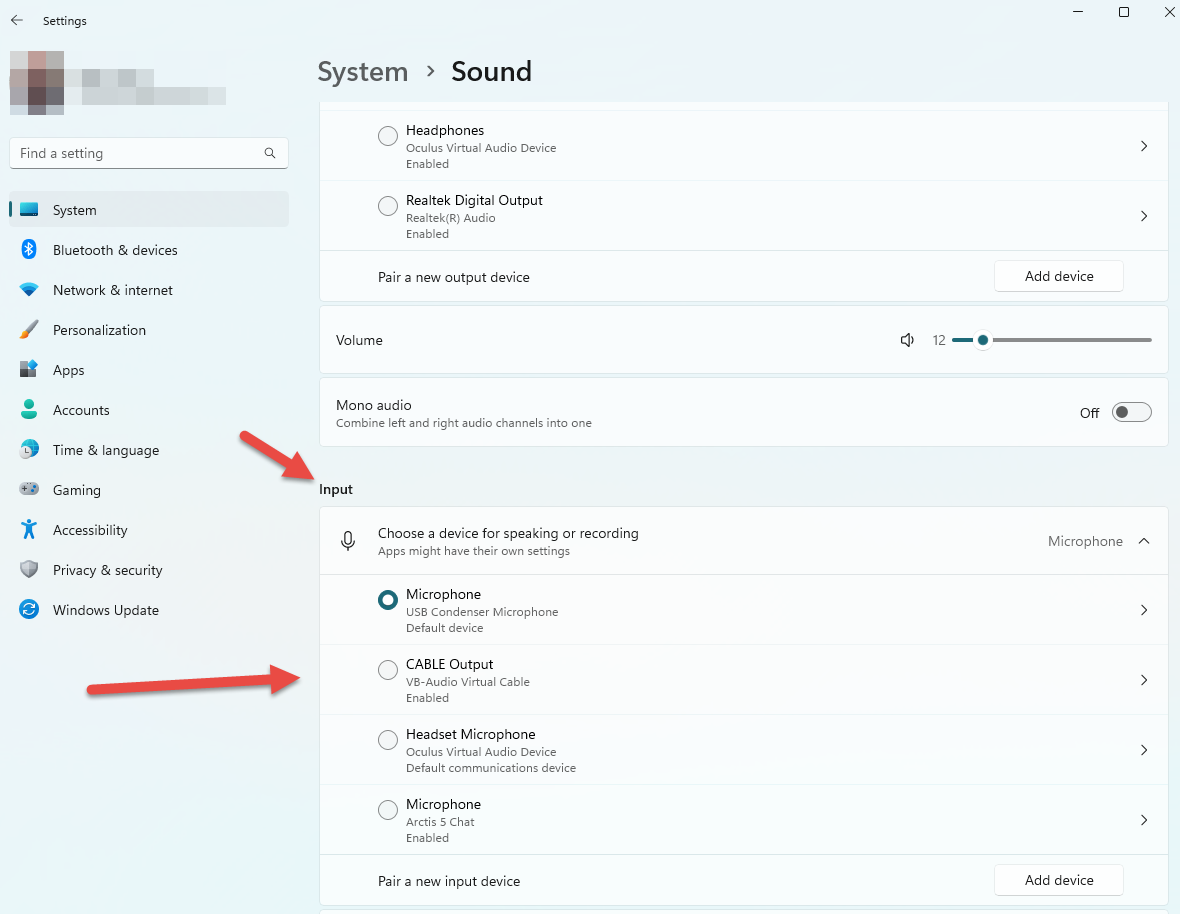The width and height of the screenshot is (1180, 914).
Task: Click the volume speaker icon
Action: point(906,340)
